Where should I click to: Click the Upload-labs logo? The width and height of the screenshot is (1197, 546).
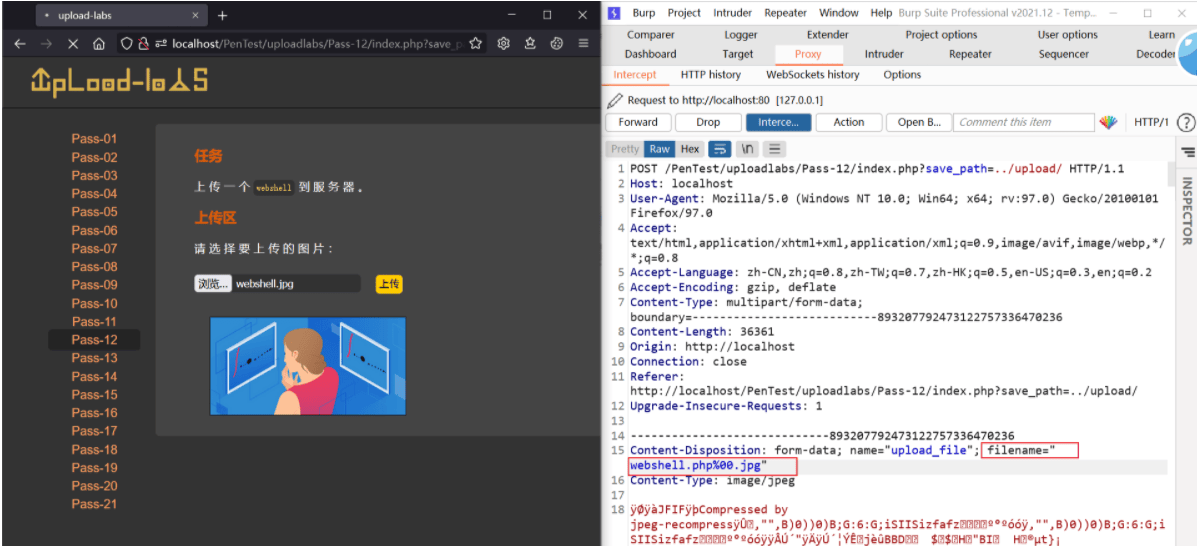click(119, 80)
